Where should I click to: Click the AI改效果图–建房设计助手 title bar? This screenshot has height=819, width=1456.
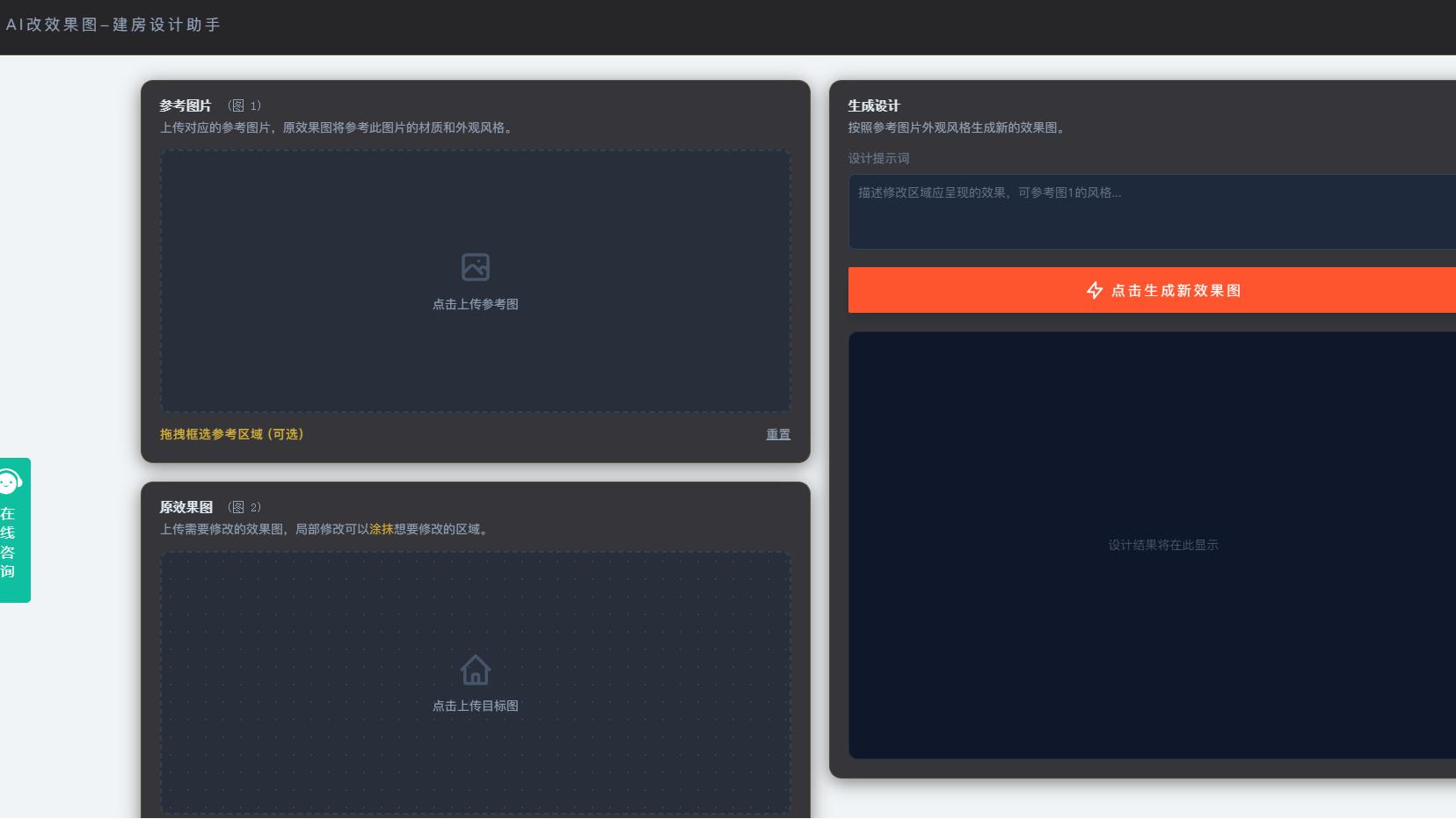tap(113, 25)
